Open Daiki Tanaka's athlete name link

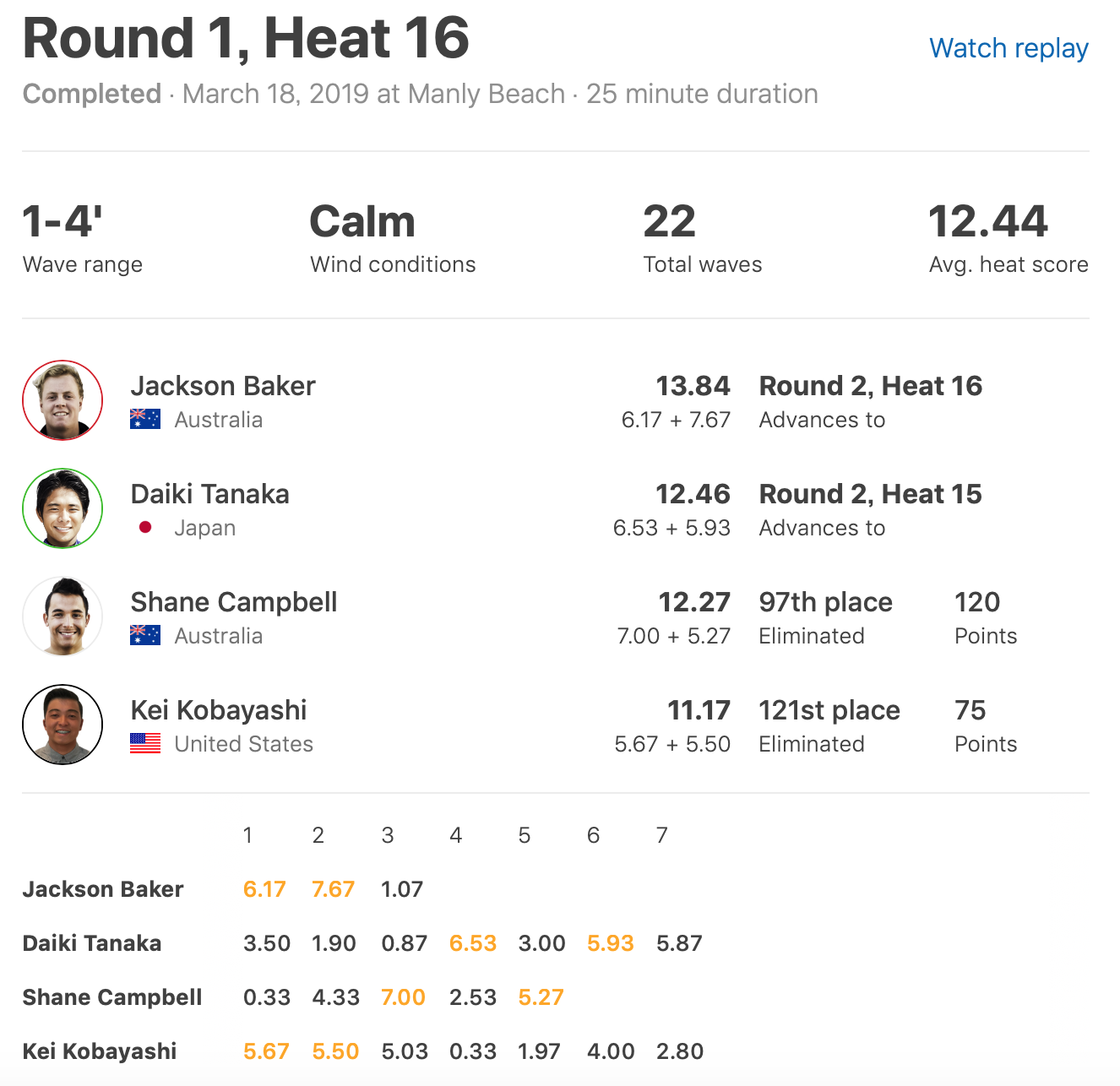[210, 494]
